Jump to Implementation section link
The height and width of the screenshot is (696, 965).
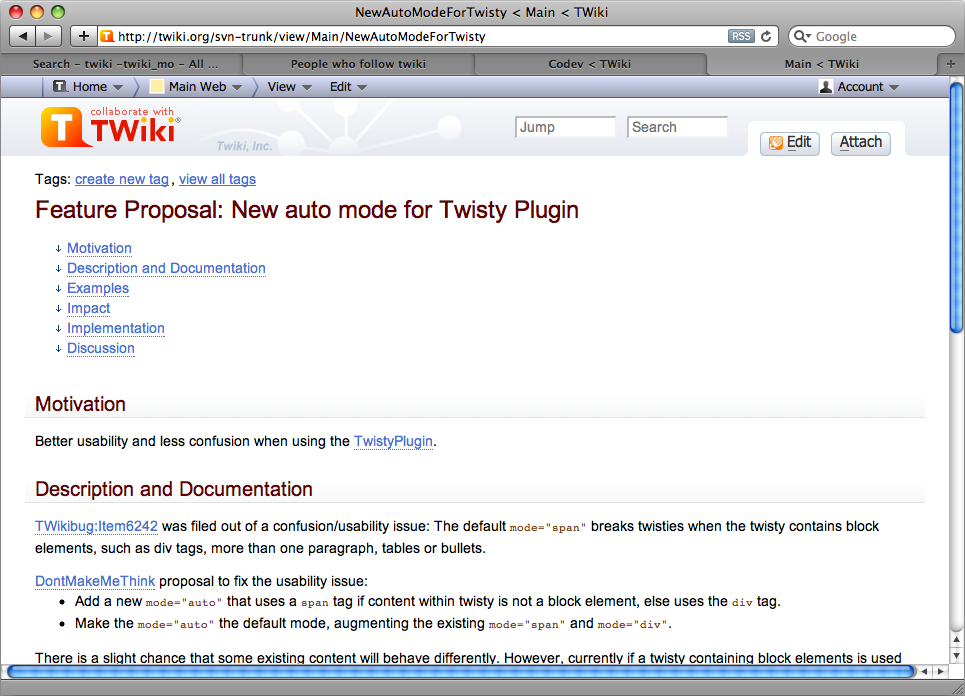coord(116,328)
